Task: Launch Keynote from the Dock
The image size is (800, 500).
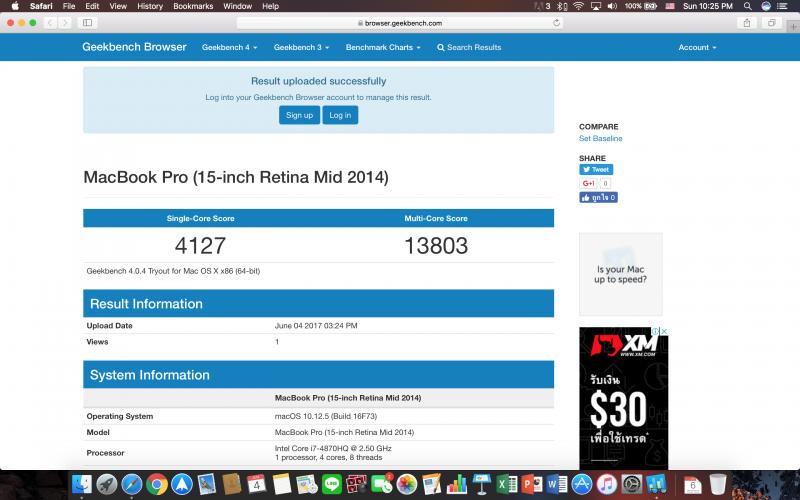Action: pos(482,484)
